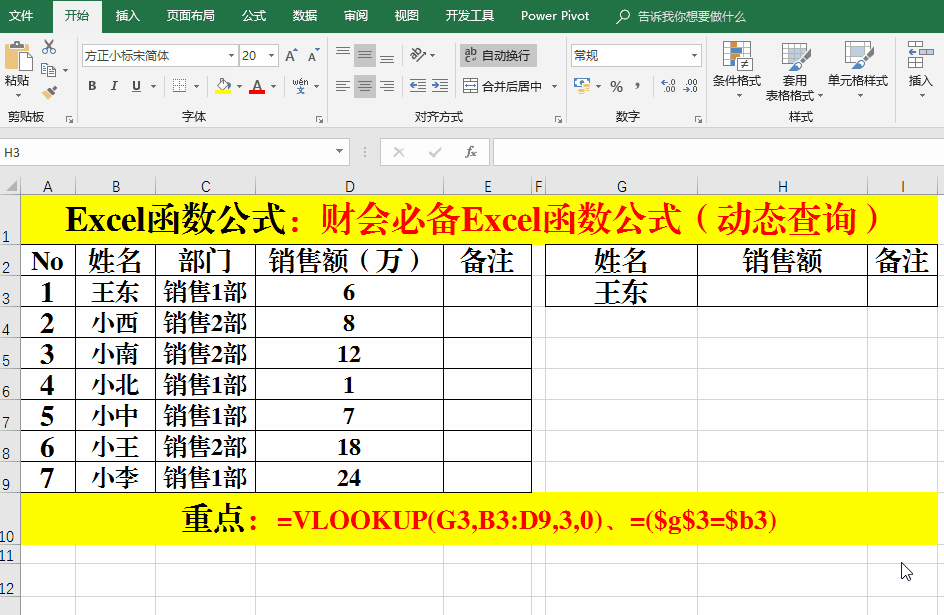Center text horizontally
Screen dimensions: 944x615
pyautogui.click(x=365, y=86)
